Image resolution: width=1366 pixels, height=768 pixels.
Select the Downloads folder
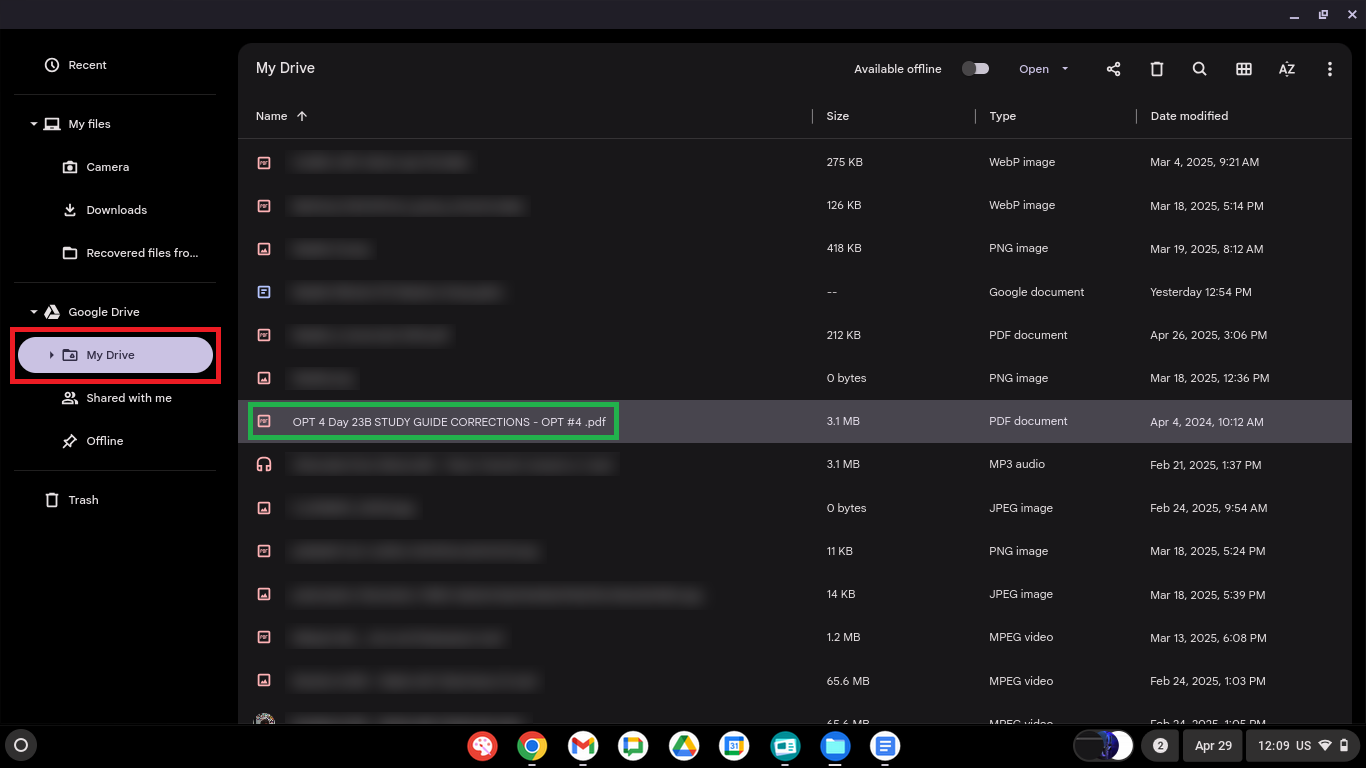tap(116, 210)
